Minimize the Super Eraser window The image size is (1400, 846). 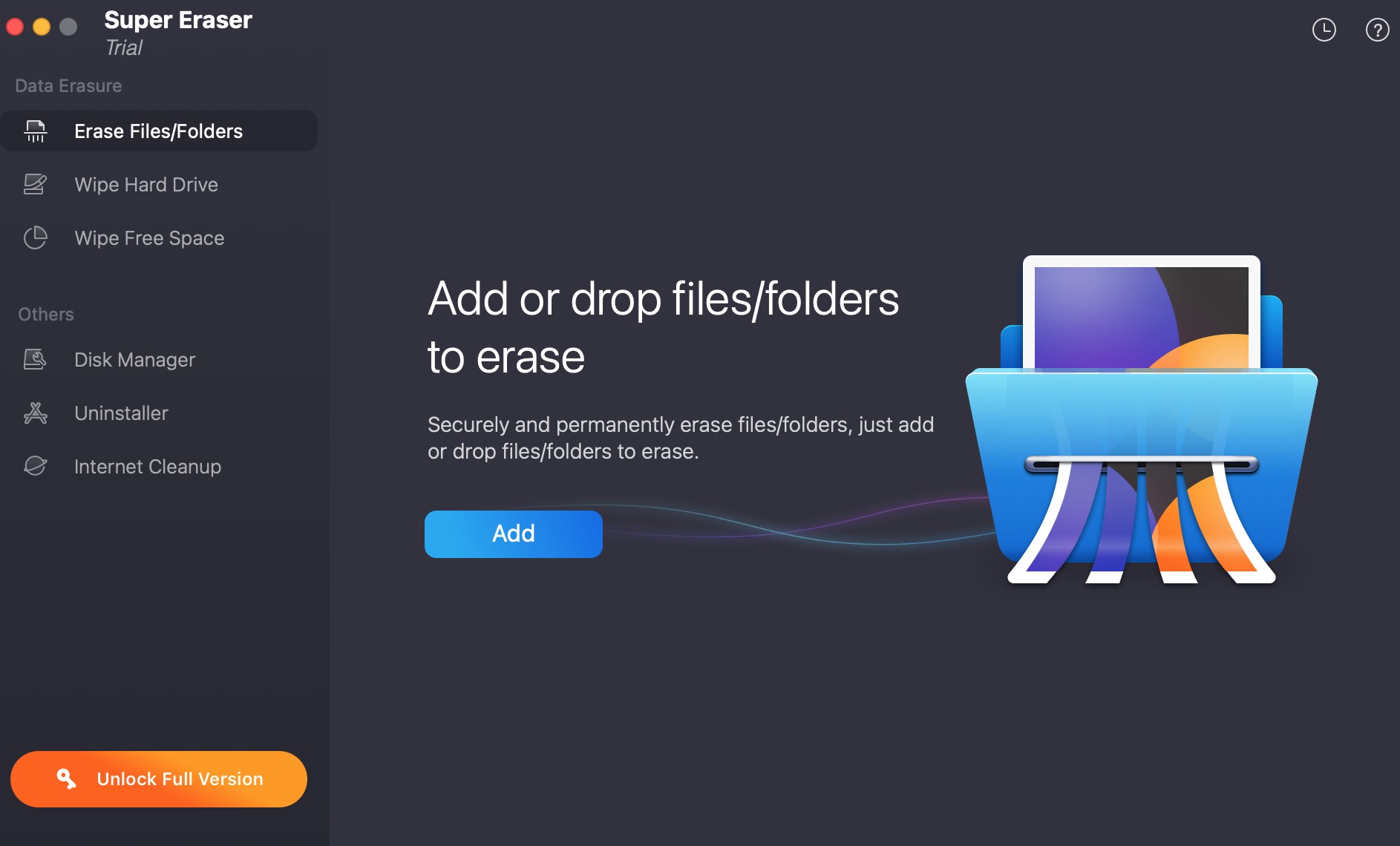tap(42, 26)
